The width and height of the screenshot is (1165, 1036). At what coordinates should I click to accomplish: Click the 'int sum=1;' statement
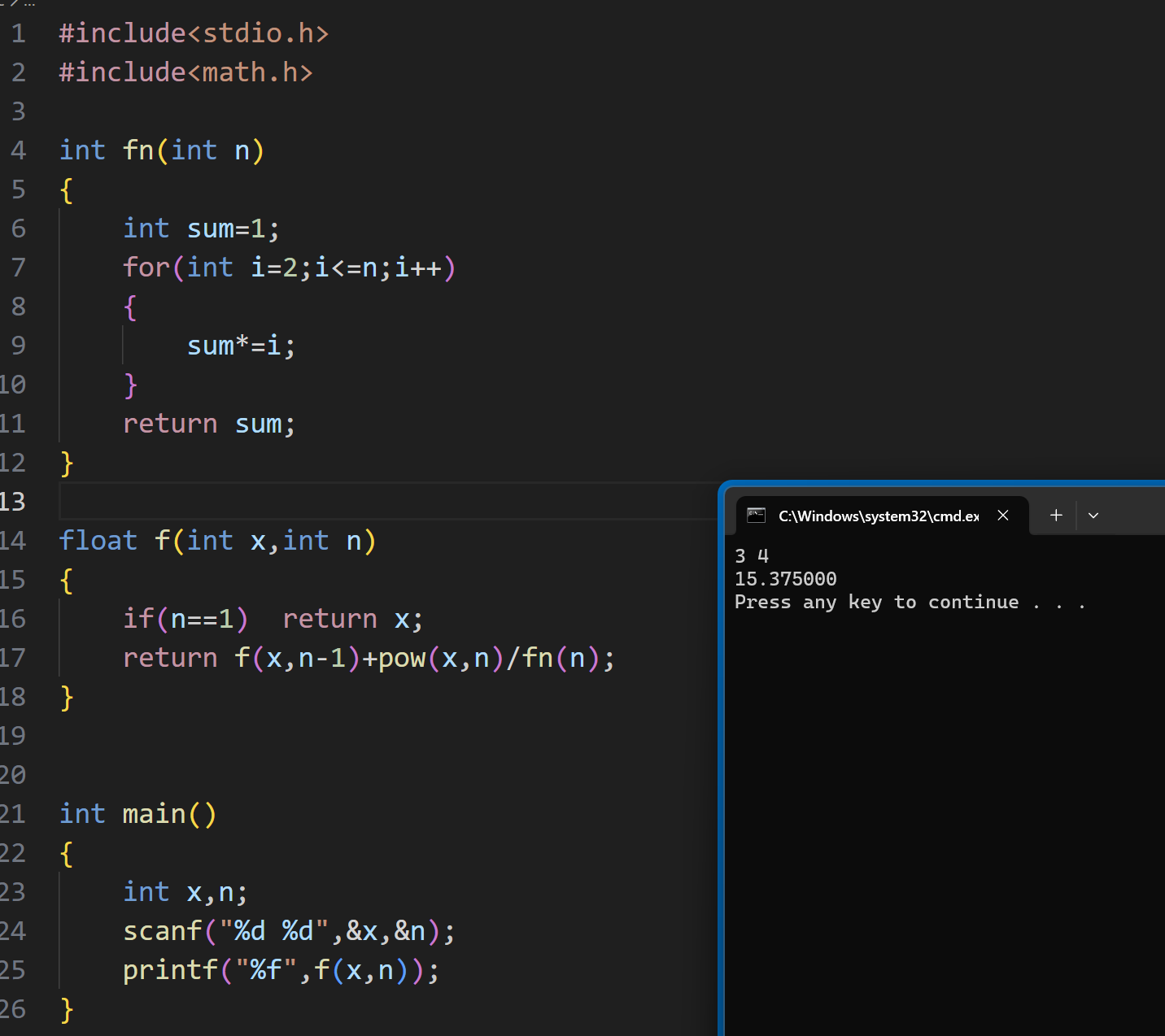point(201,229)
